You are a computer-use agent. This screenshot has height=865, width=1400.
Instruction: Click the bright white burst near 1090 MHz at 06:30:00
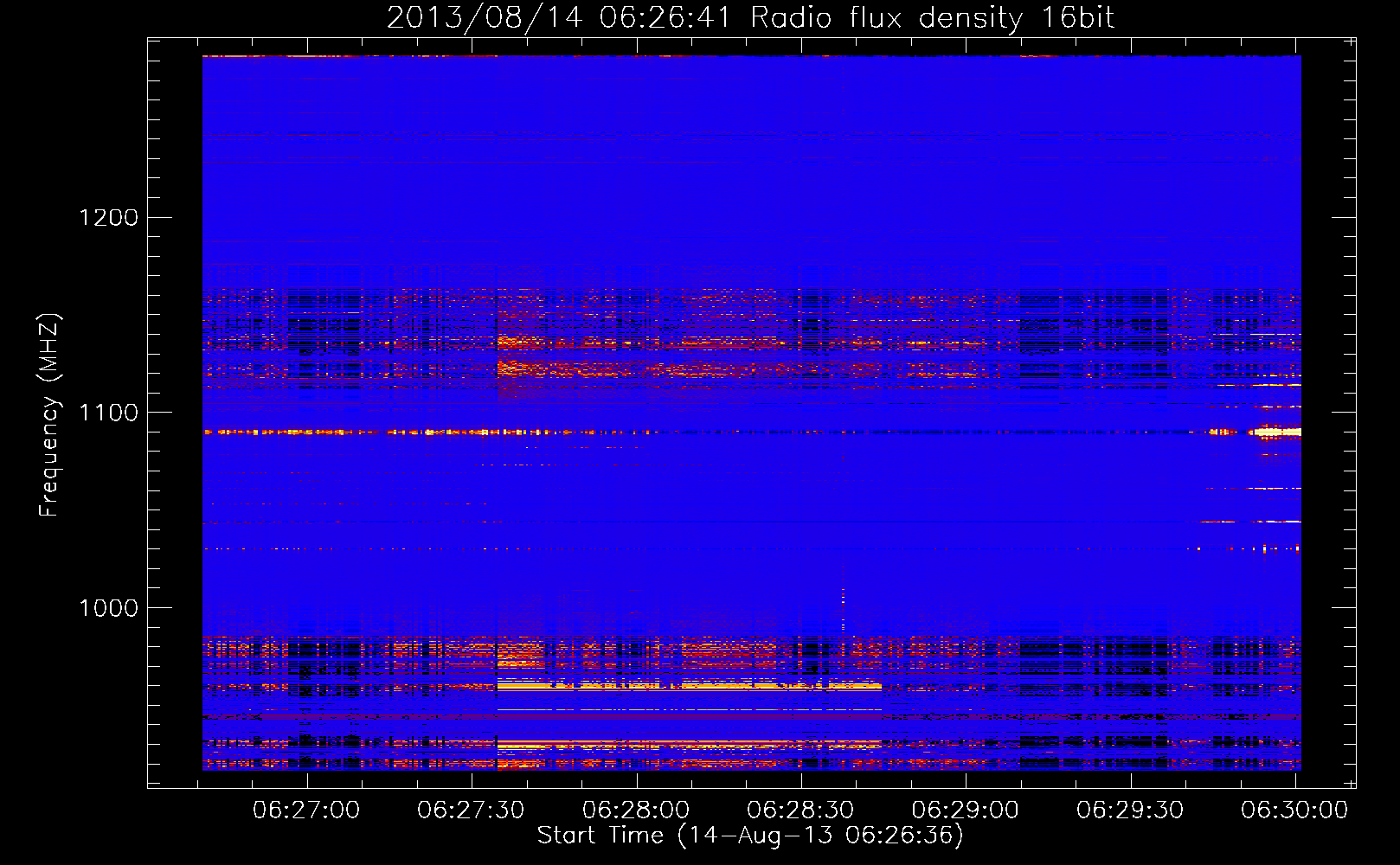1277,432
